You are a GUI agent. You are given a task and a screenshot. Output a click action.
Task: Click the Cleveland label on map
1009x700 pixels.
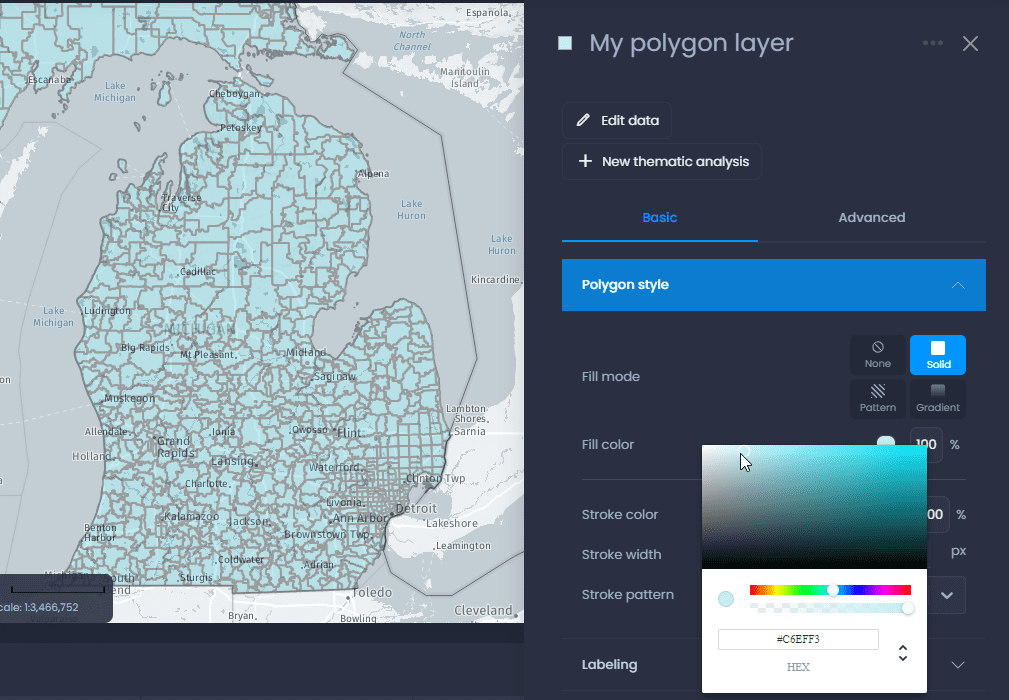(x=483, y=610)
